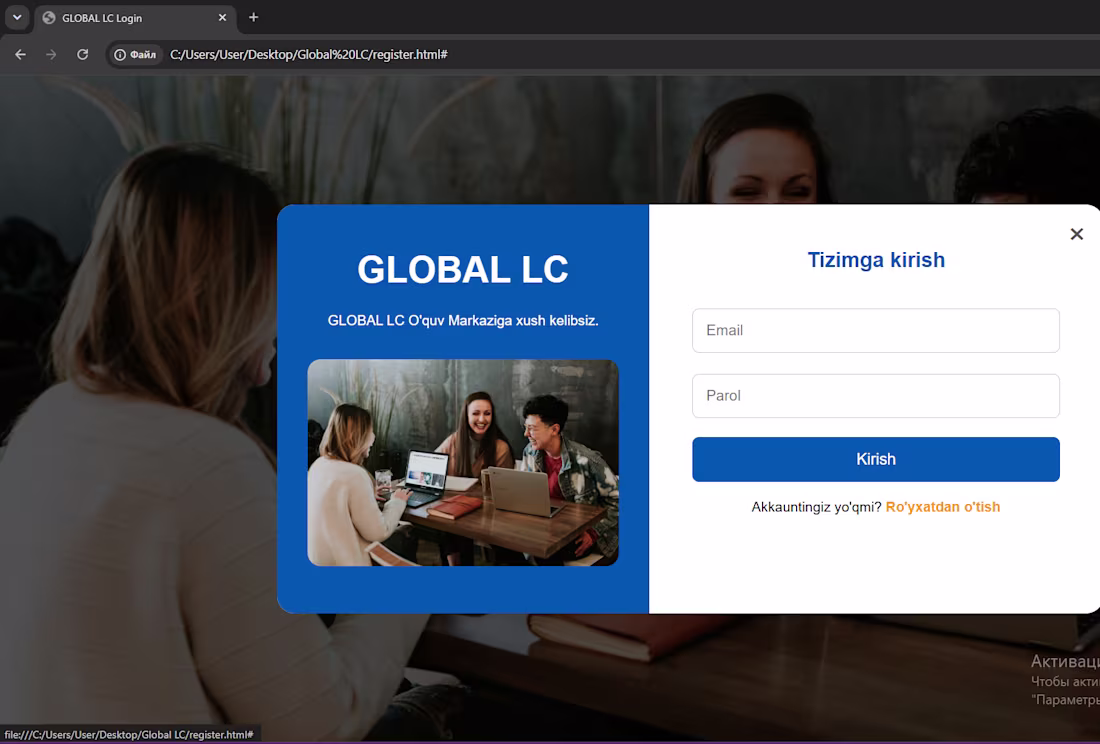Close the login modal with the X

(x=1076, y=234)
